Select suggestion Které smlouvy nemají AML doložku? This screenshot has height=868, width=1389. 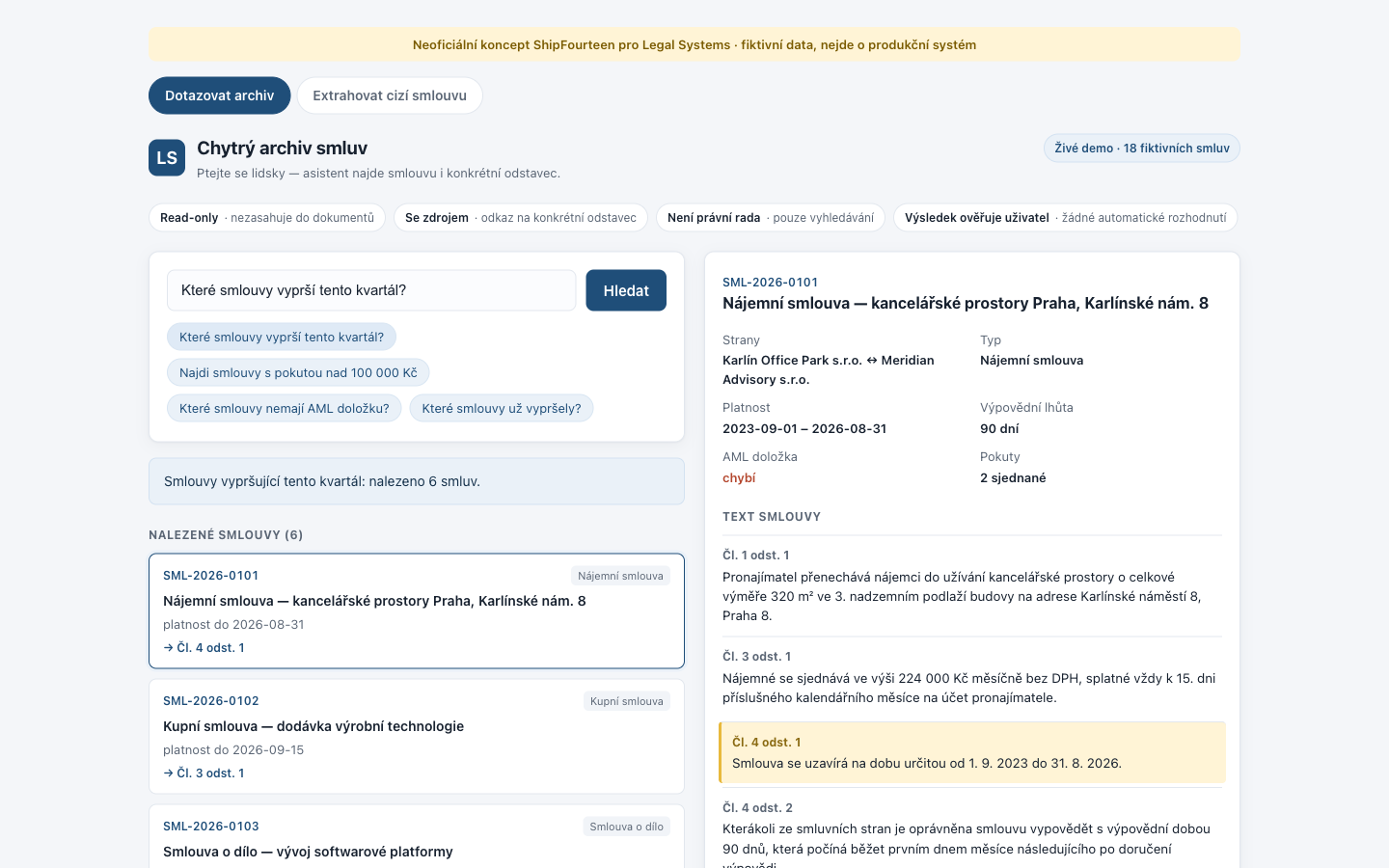[x=285, y=408]
